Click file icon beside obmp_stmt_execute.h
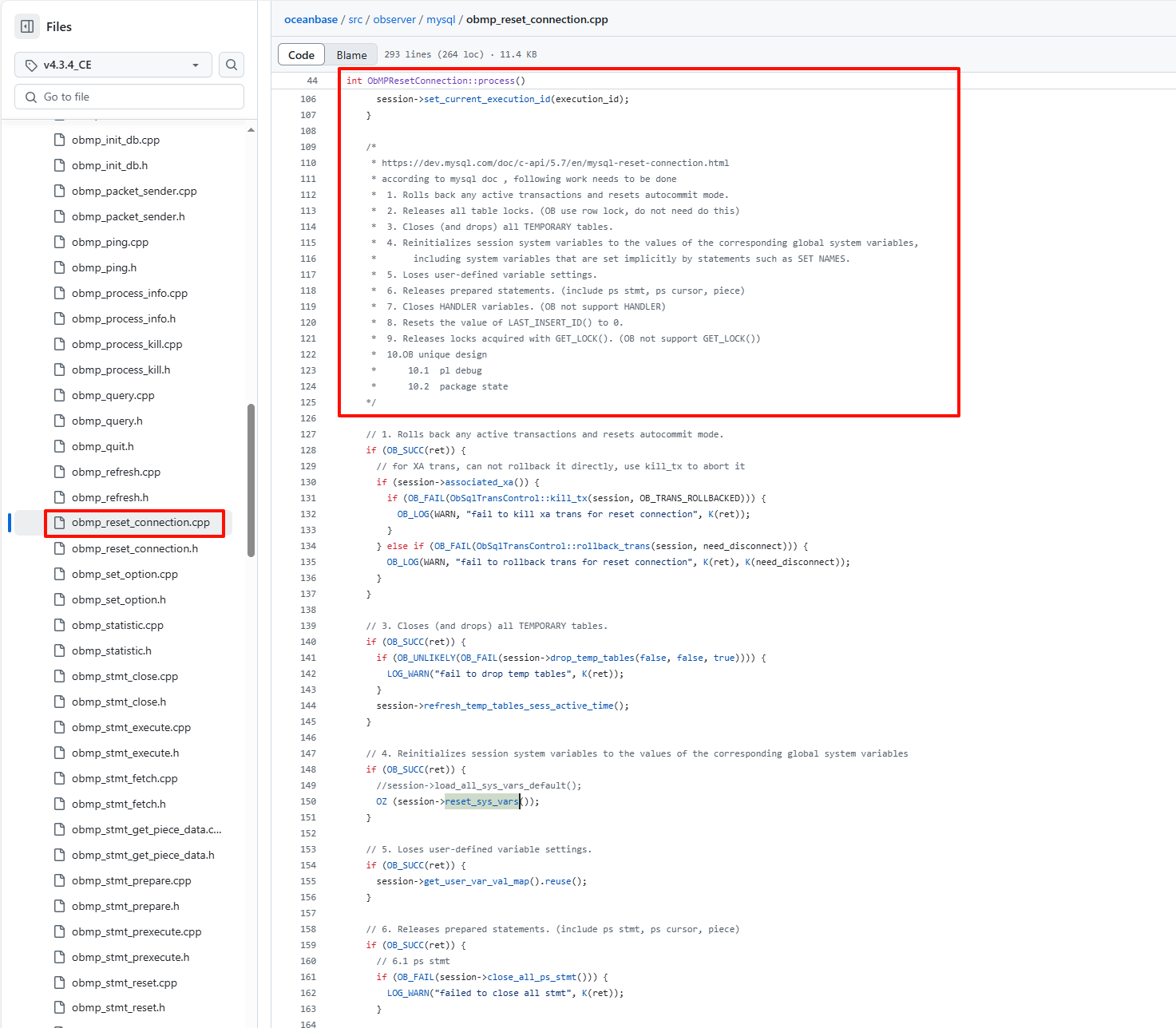 (x=59, y=753)
